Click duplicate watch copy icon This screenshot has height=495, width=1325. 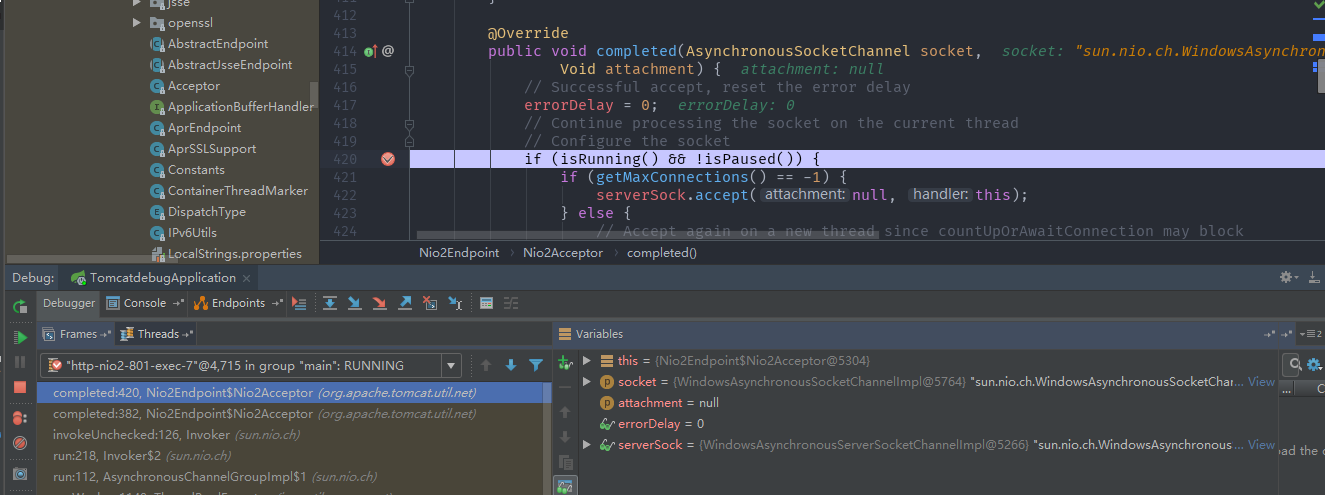[565, 462]
